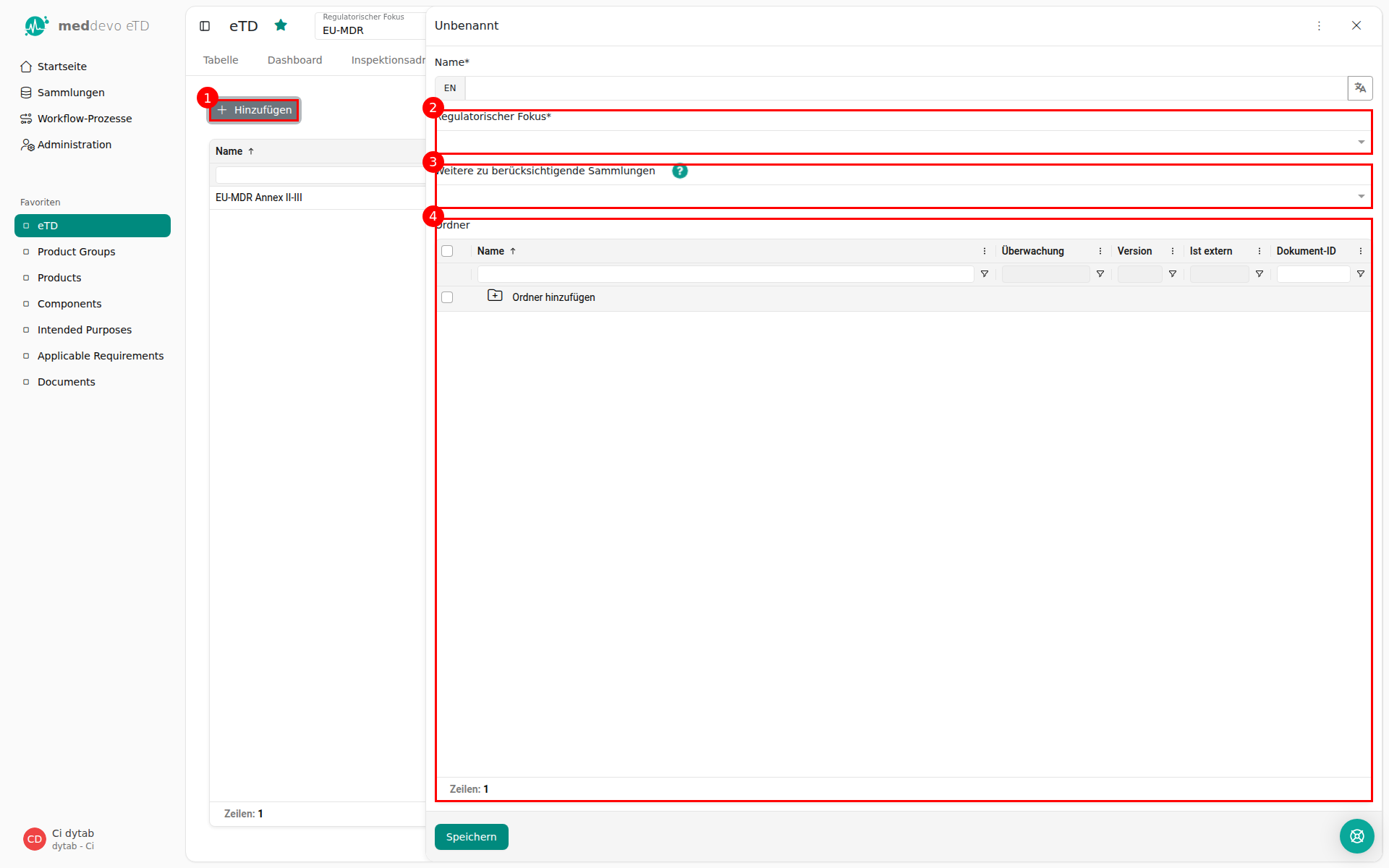Click the favorite star next to eTD
The height and width of the screenshot is (868, 1389).
[281, 26]
